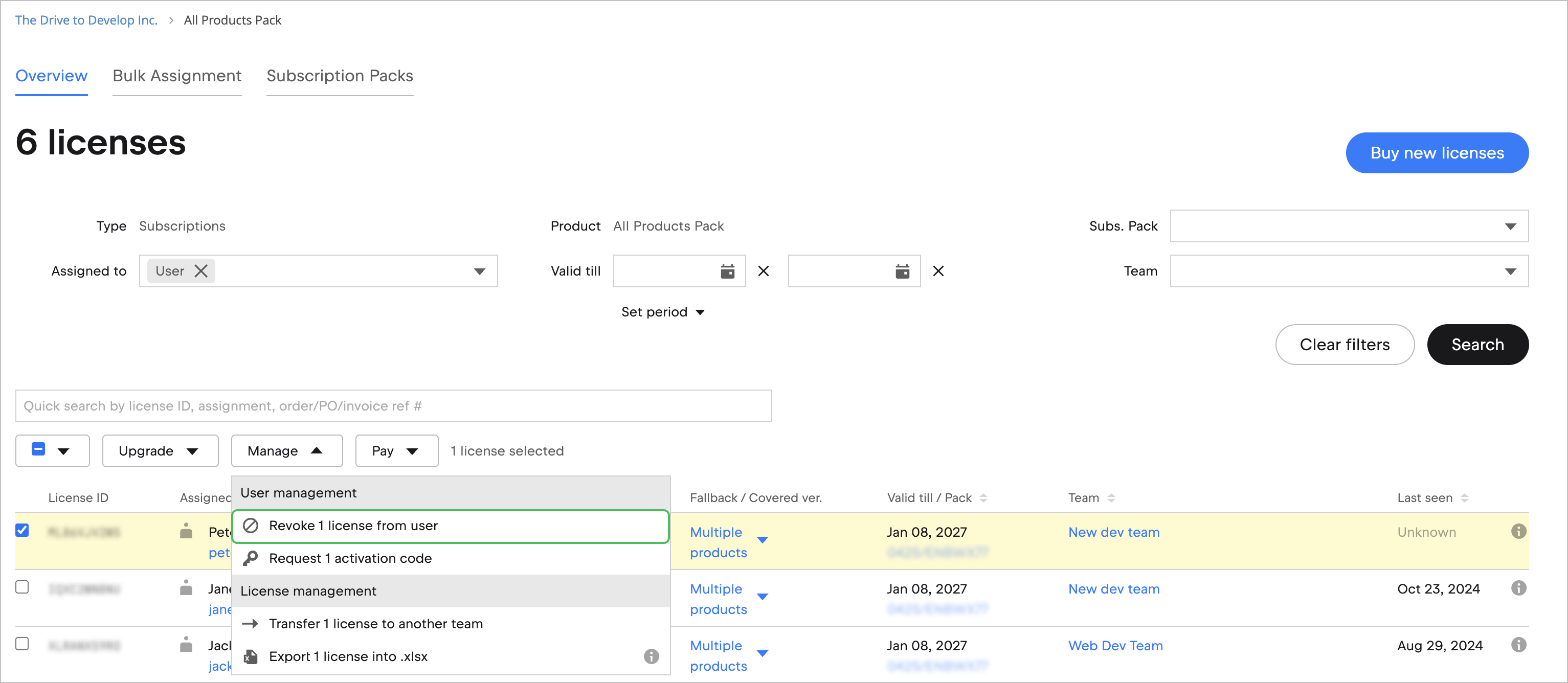Switch to the Bulk Assignment tab
The width and height of the screenshot is (1568, 683).
tap(176, 76)
